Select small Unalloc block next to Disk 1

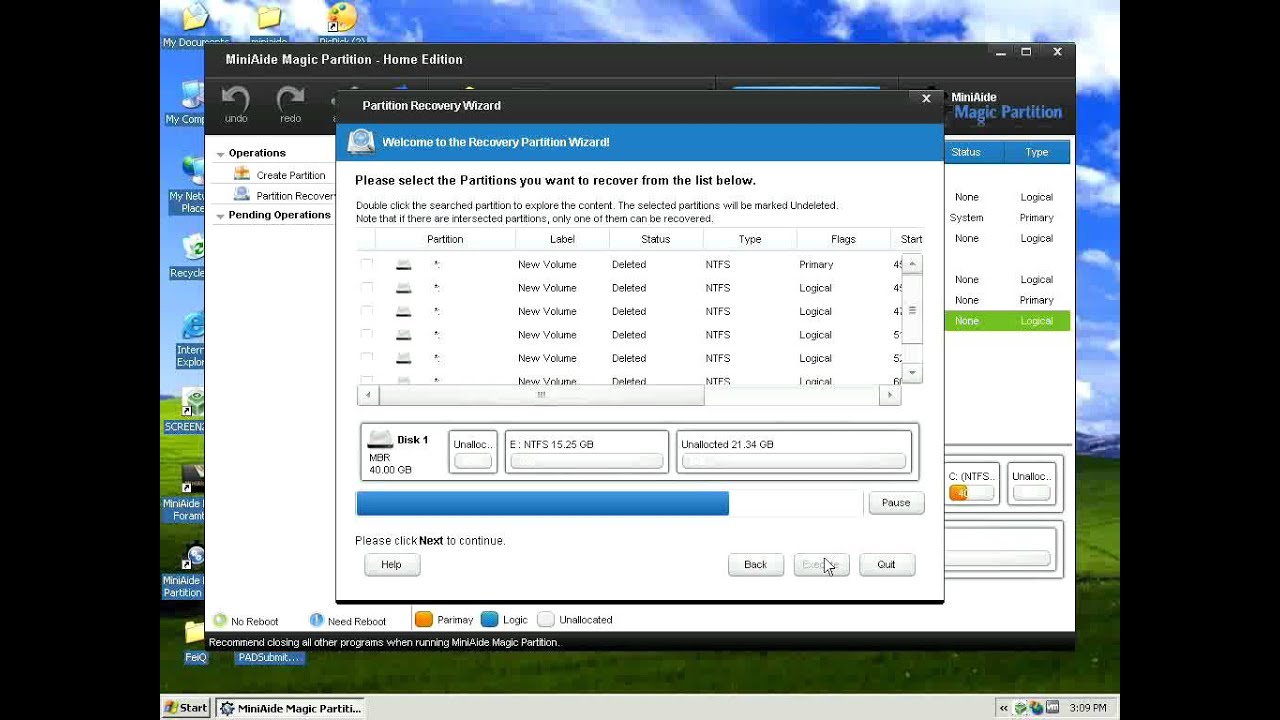(x=473, y=452)
